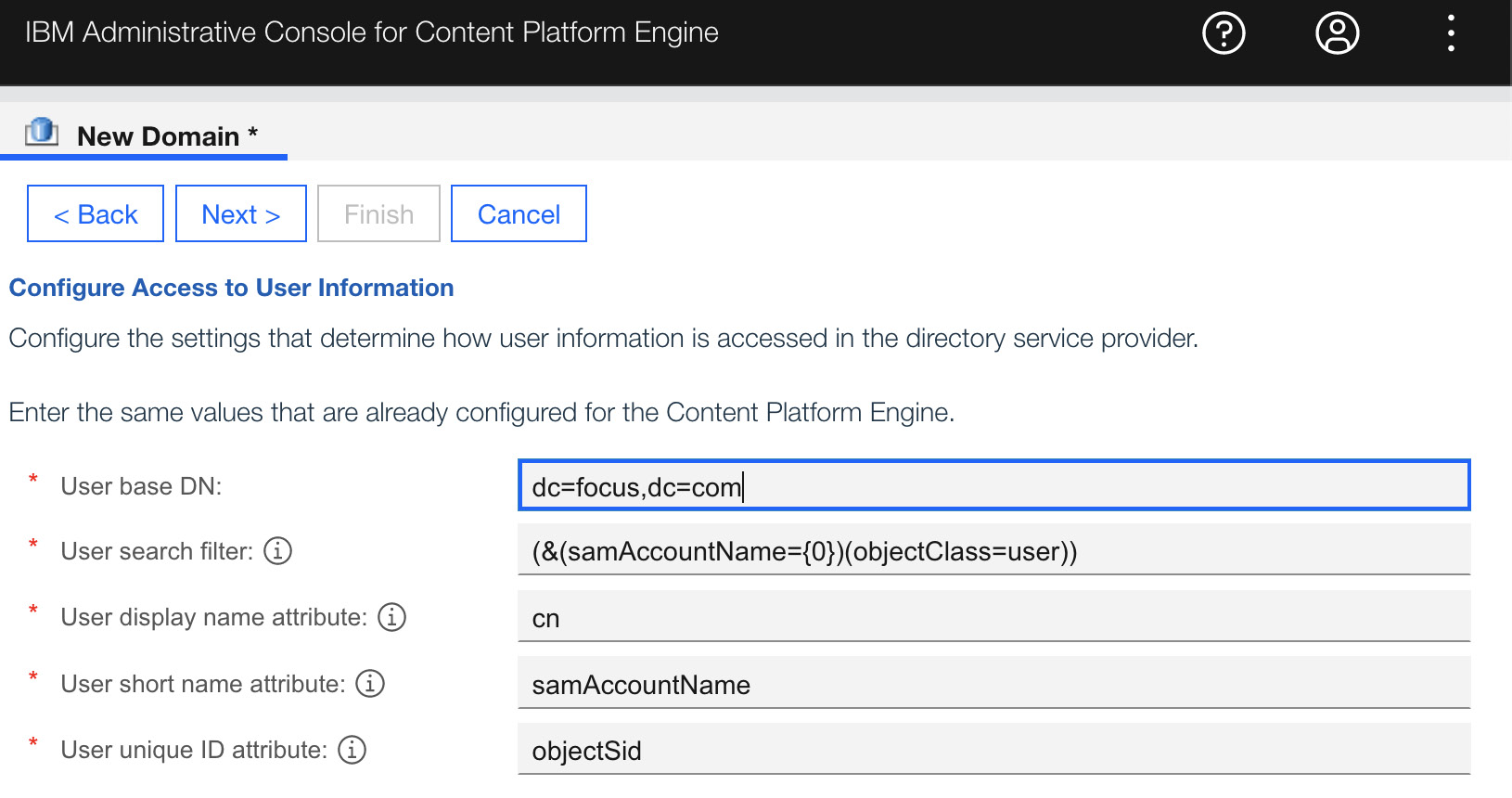Open the user profile icon
This screenshot has height=798, width=1512.
(1338, 33)
